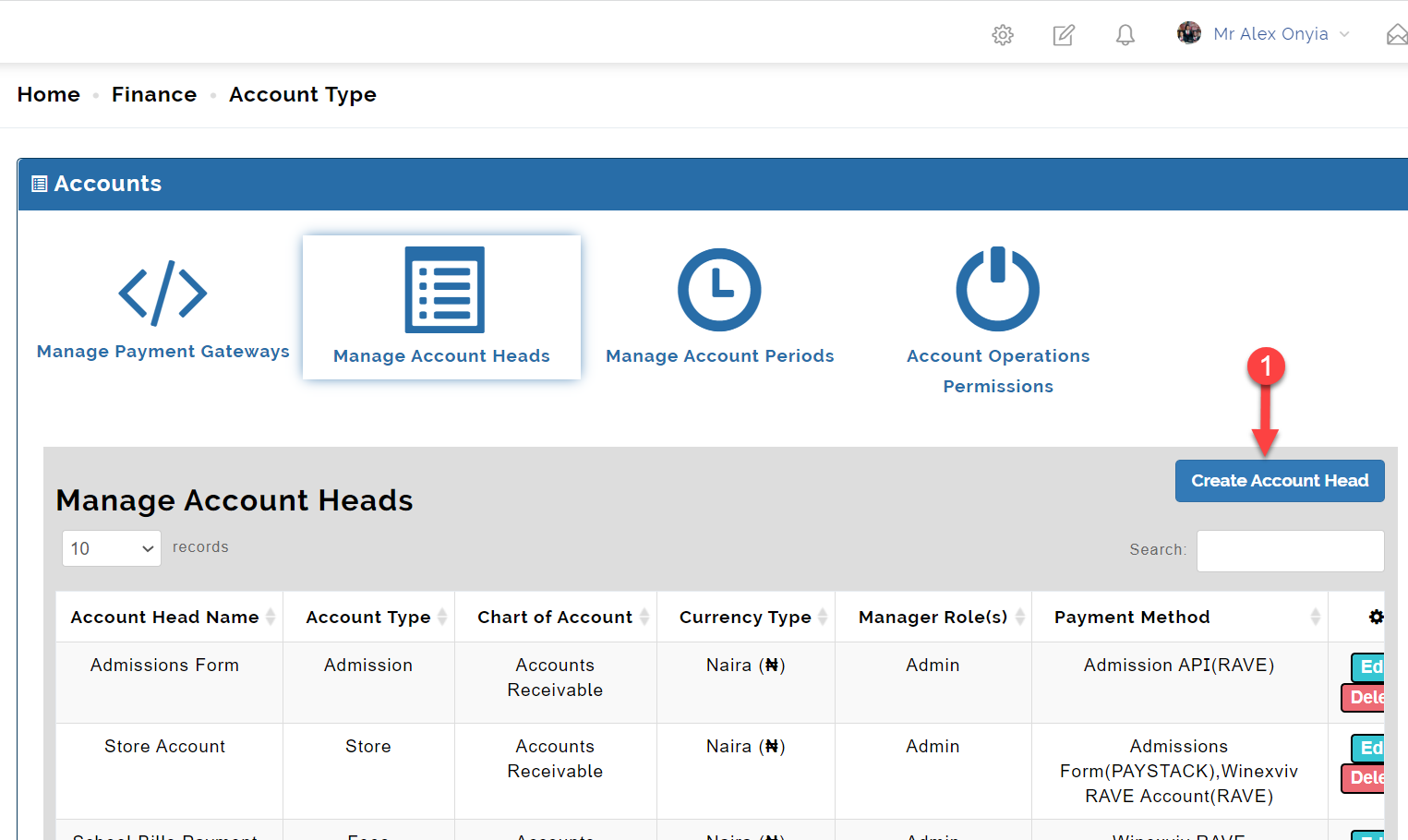Open notifications bell icon
Viewport: 1408px width, 840px height.
(1125, 35)
